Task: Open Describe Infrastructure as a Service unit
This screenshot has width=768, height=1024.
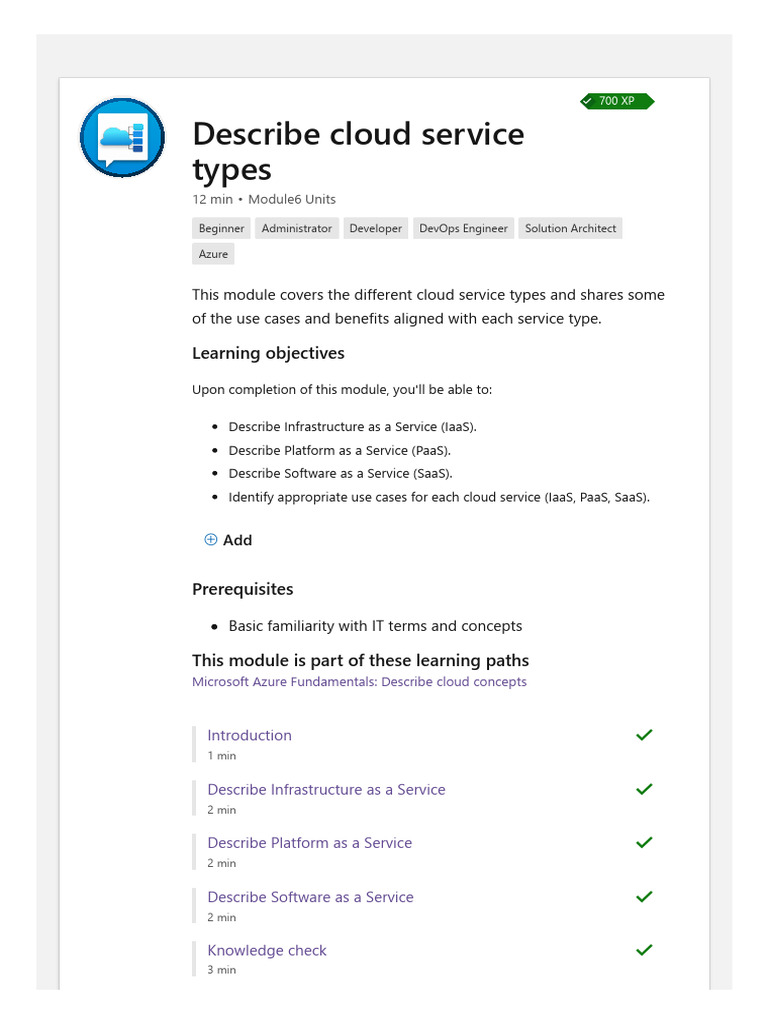Action: pos(326,790)
